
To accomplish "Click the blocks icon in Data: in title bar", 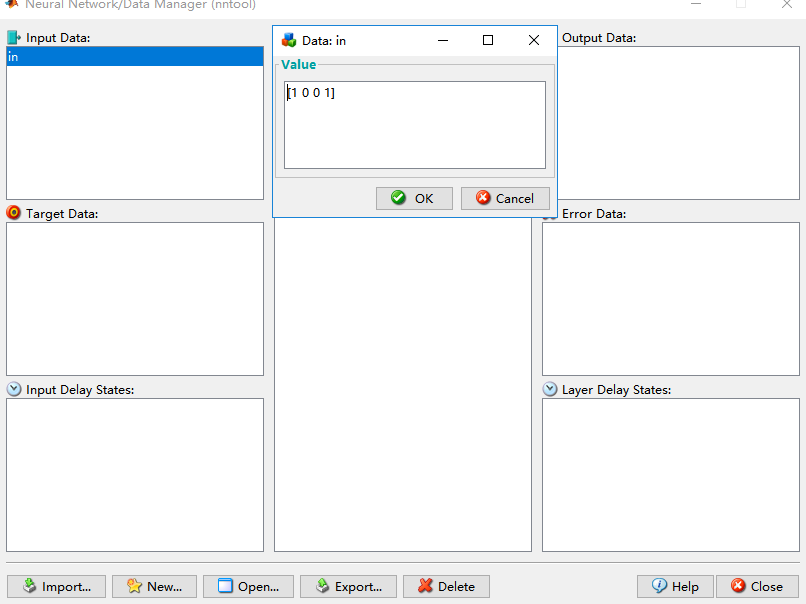I will (x=291, y=40).
